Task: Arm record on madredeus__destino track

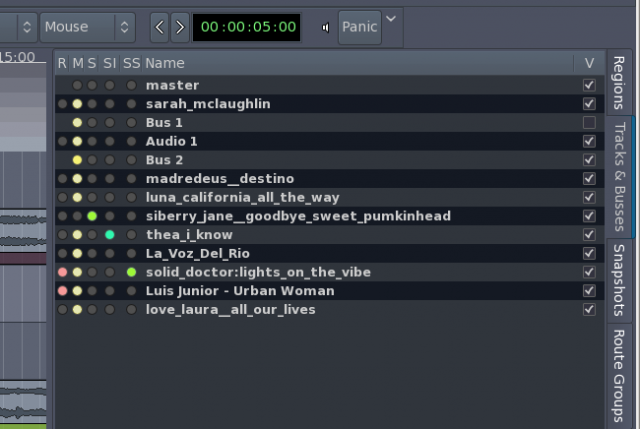Action: [x=63, y=179]
